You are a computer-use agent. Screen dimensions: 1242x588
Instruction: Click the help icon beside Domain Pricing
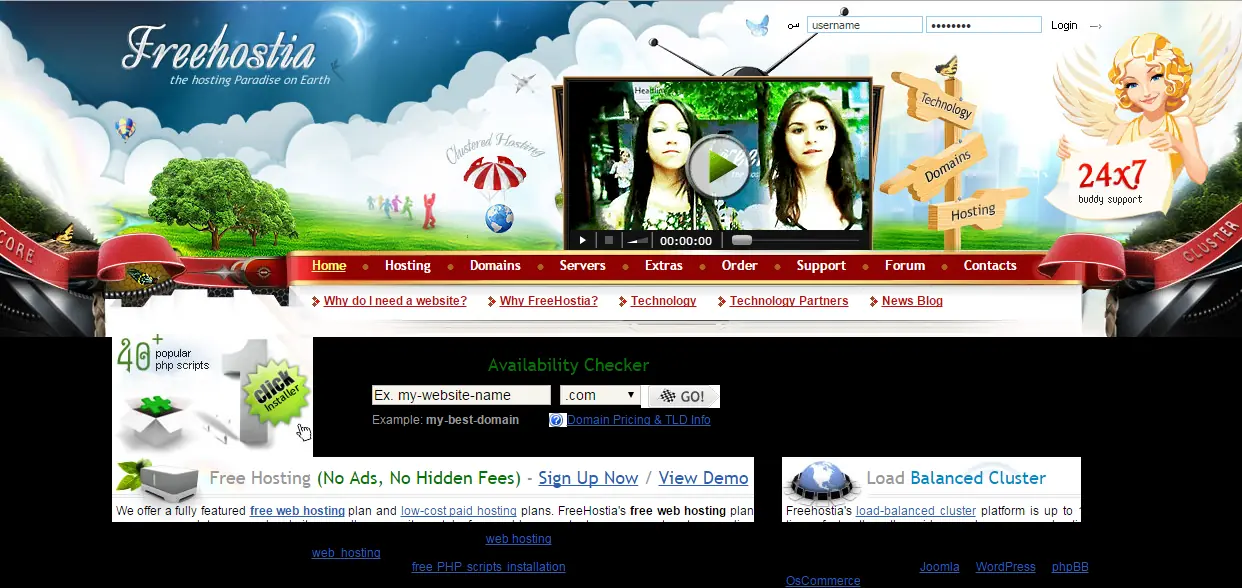[x=557, y=420]
